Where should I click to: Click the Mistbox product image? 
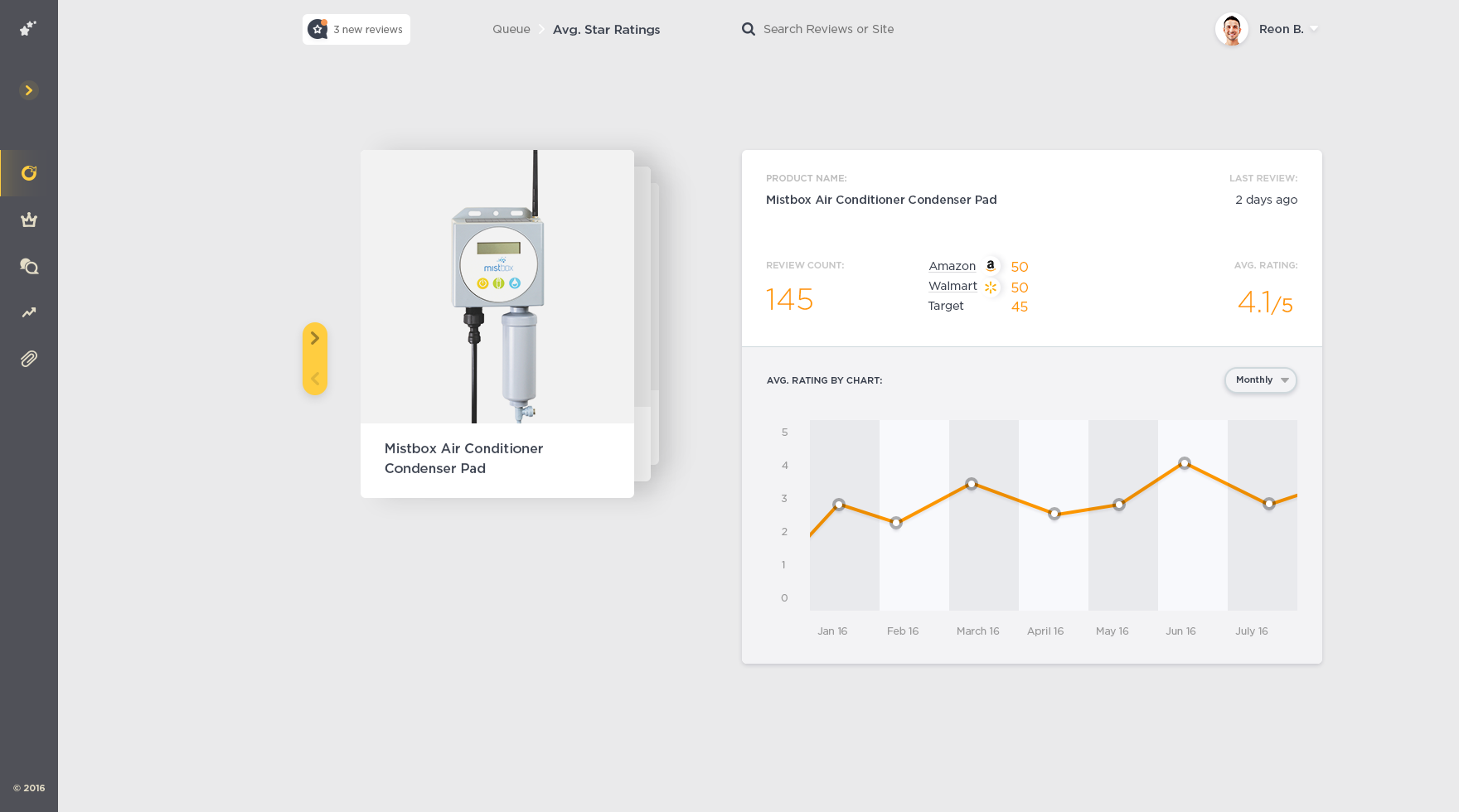(x=497, y=287)
